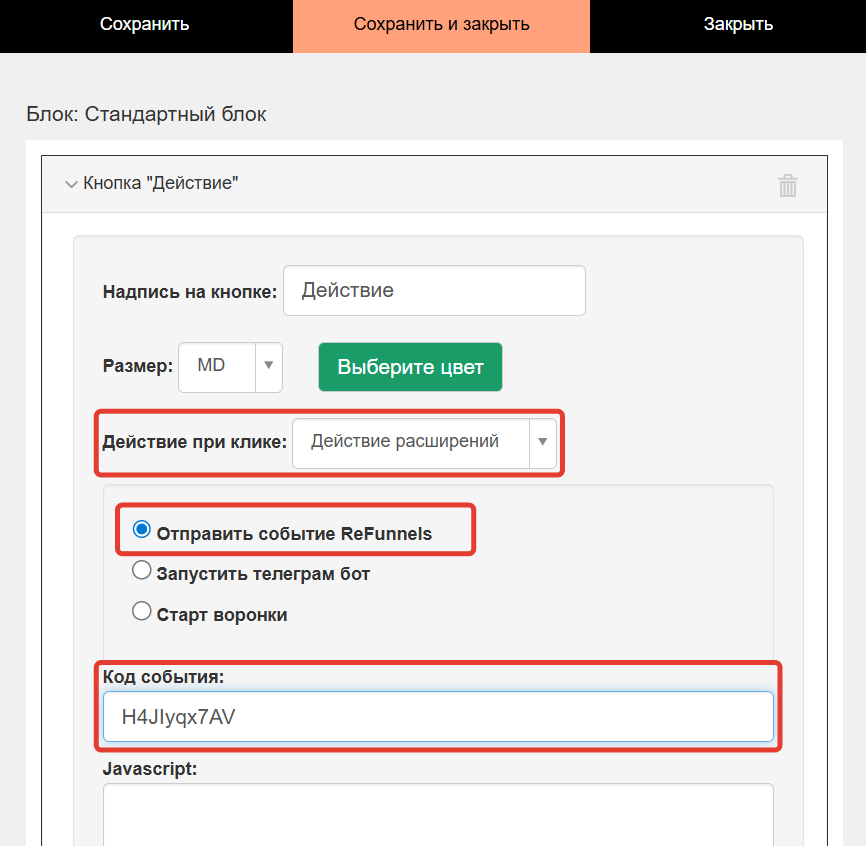Open the Выберите цвет color picker

point(410,366)
